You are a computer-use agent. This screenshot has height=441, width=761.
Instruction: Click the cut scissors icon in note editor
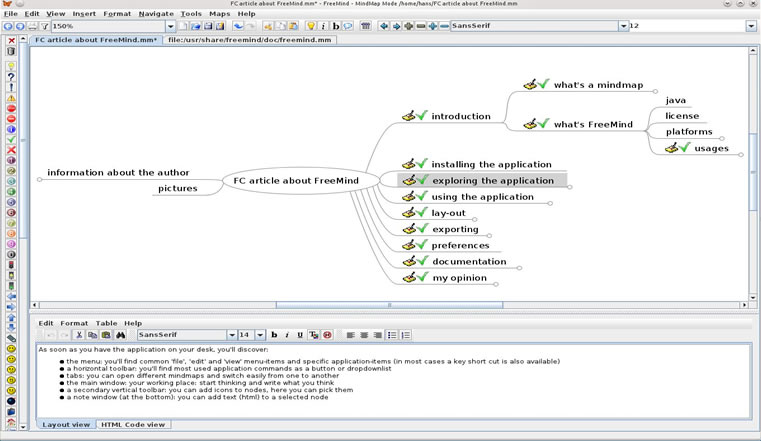coord(79,335)
